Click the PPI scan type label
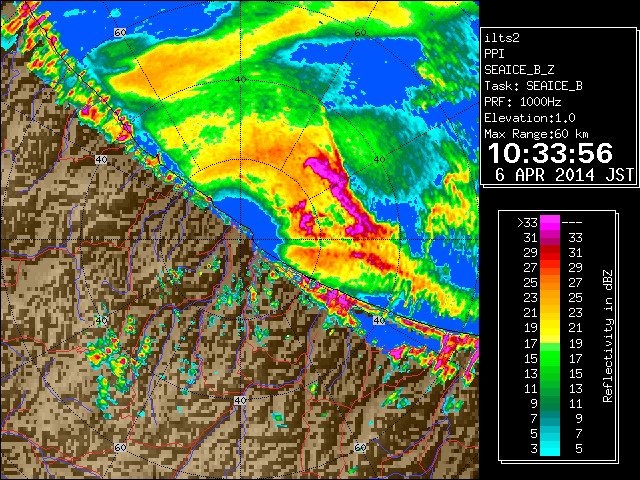 point(494,54)
